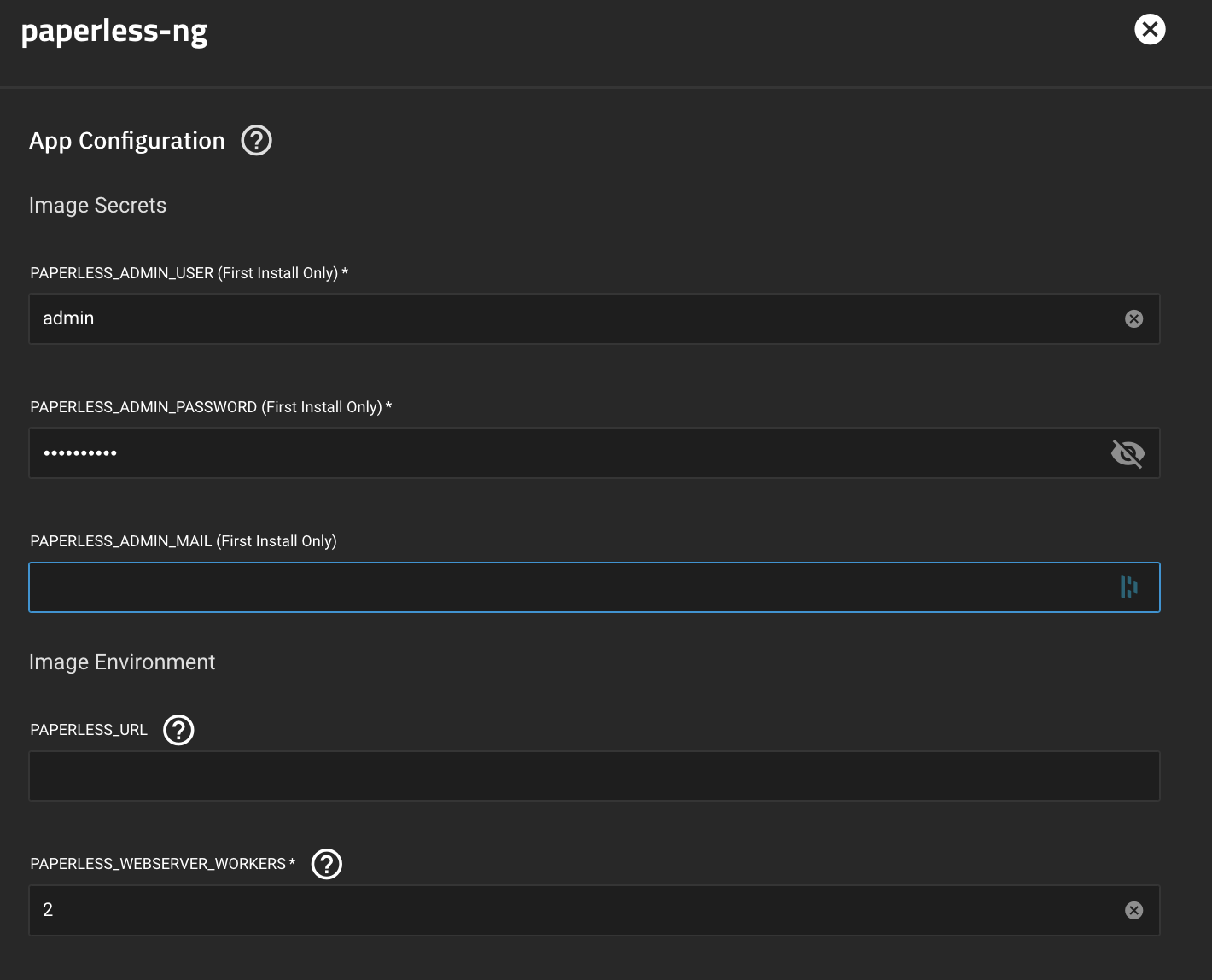This screenshot has width=1212, height=980.
Task: Show help for PAPERLESS_WEBSERVER_WORKERS
Action: [326, 864]
